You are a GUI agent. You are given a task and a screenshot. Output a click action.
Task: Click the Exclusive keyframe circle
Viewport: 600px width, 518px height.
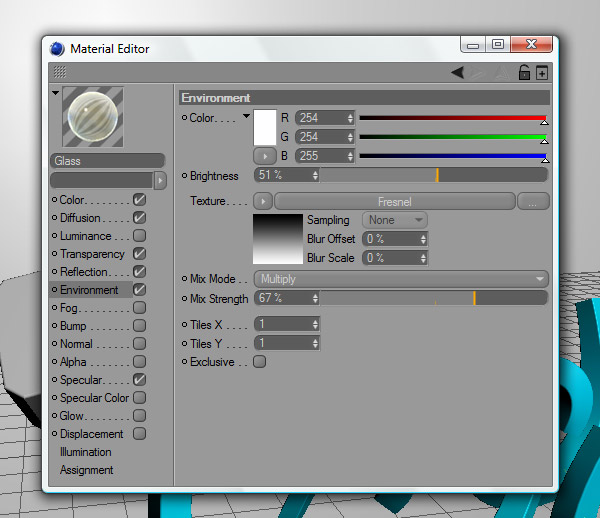[184, 361]
